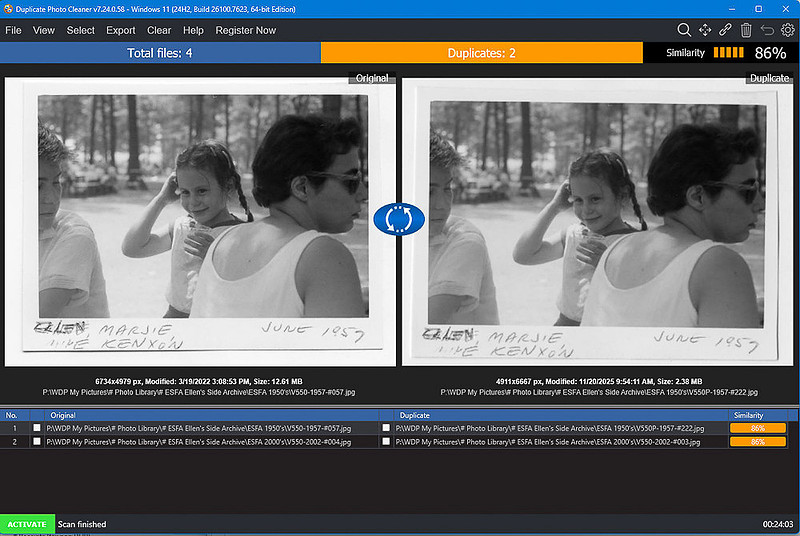Click the green ACTIVATE button
The height and width of the screenshot is (536, 800).
tap(27, 524)
